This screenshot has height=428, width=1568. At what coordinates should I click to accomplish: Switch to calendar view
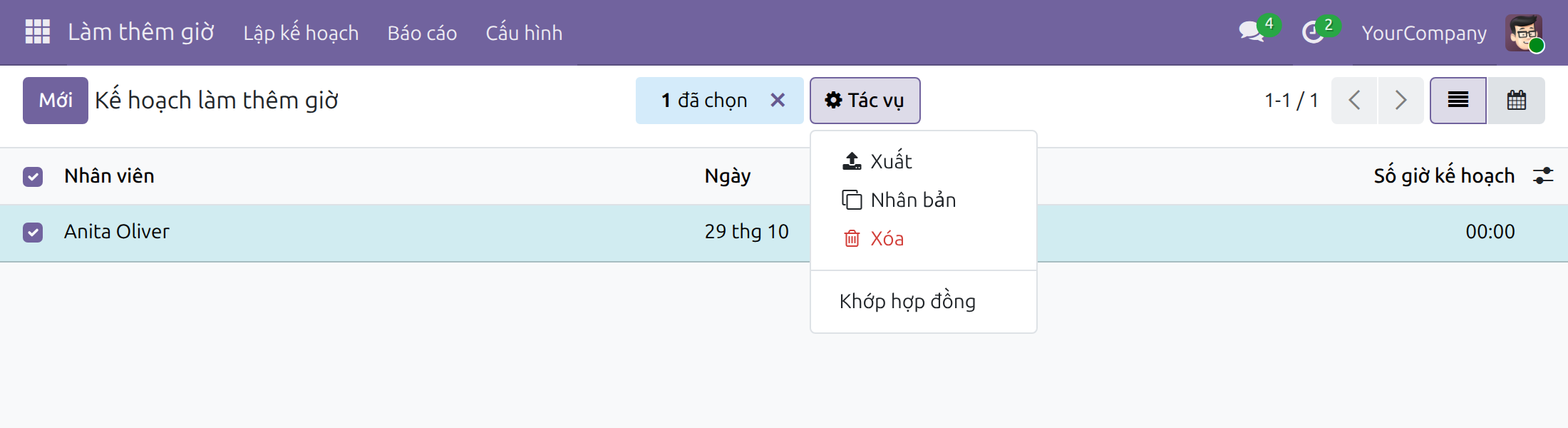pos(1517,101)
